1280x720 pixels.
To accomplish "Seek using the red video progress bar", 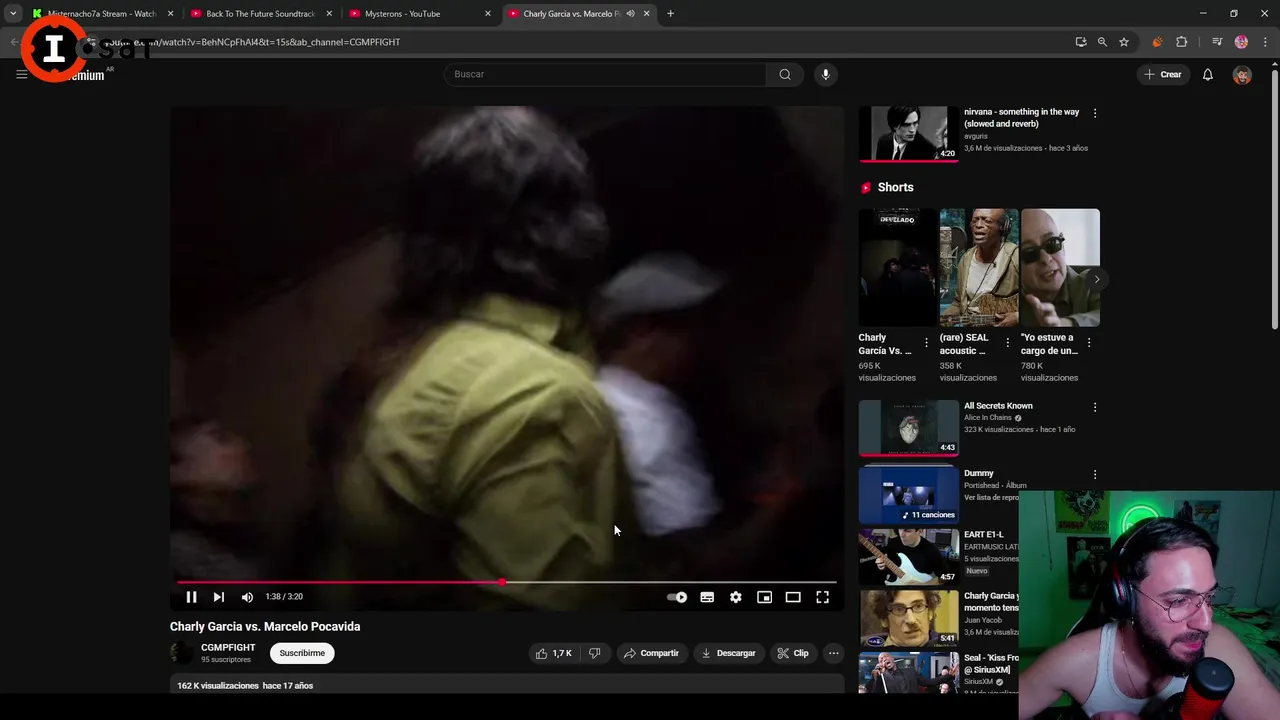I will (506, 582).
